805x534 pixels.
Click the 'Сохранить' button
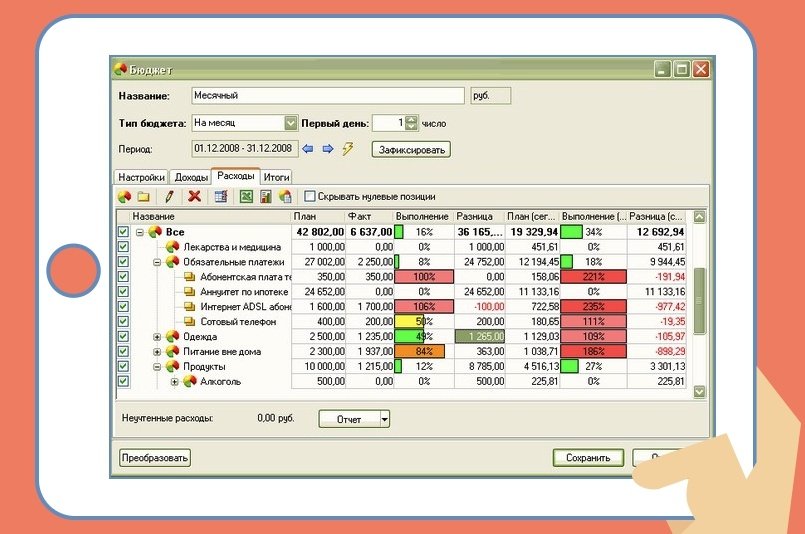tap(587, 458)
